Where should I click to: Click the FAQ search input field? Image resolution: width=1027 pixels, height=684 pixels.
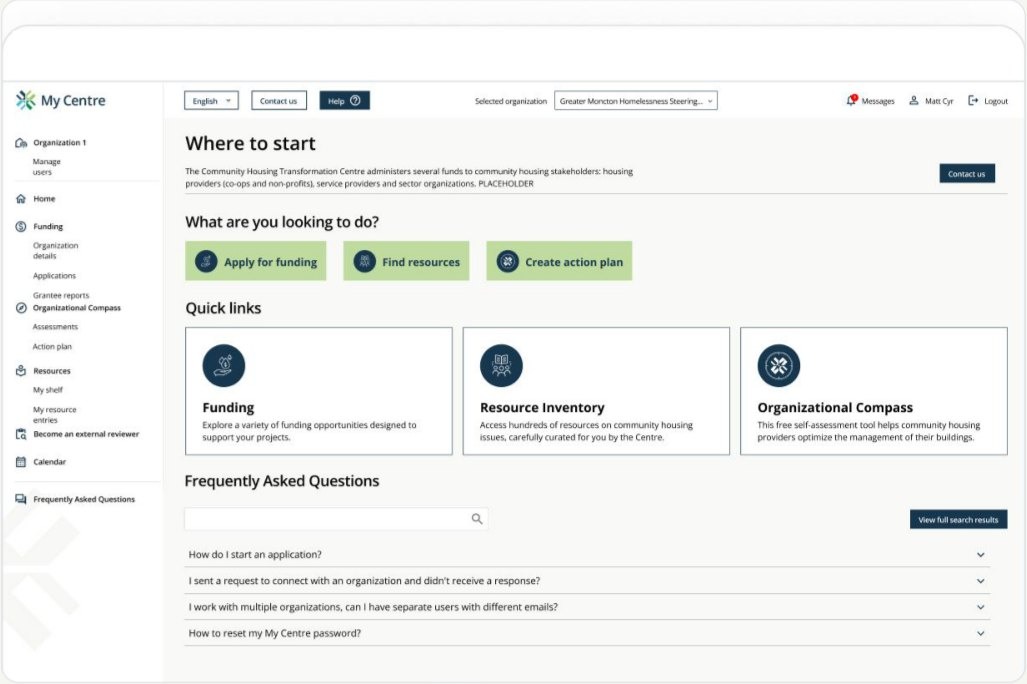336,519
